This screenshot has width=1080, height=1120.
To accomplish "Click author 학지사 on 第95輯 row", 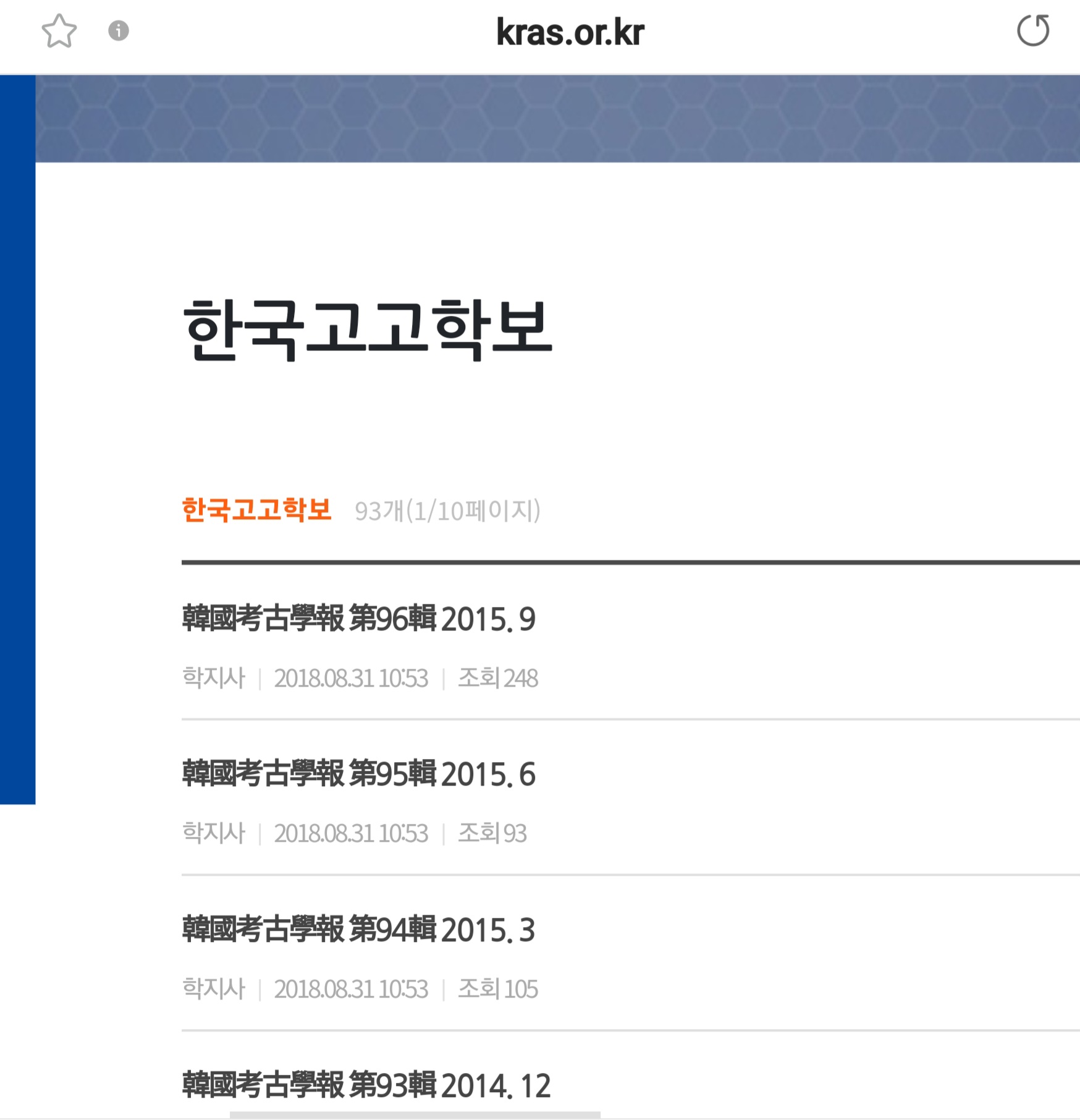I will (x=214, y=833).
